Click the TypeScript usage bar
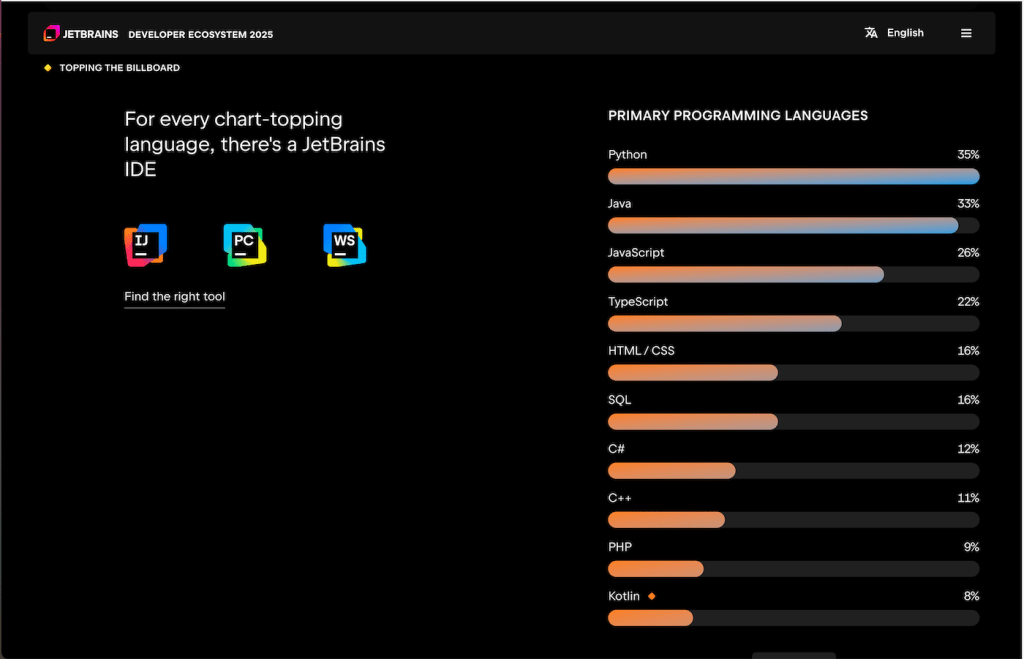This screenshot has width=1024, height=659. pyautogui.click(x=793, y=324)
